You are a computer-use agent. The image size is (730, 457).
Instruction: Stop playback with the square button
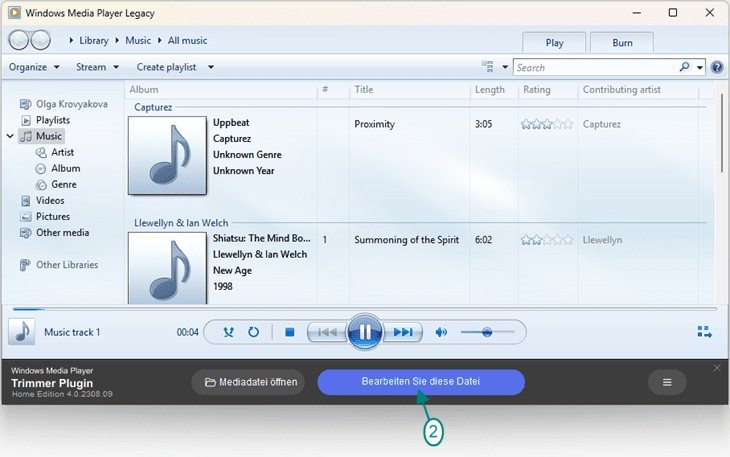[x=290, y=332]
